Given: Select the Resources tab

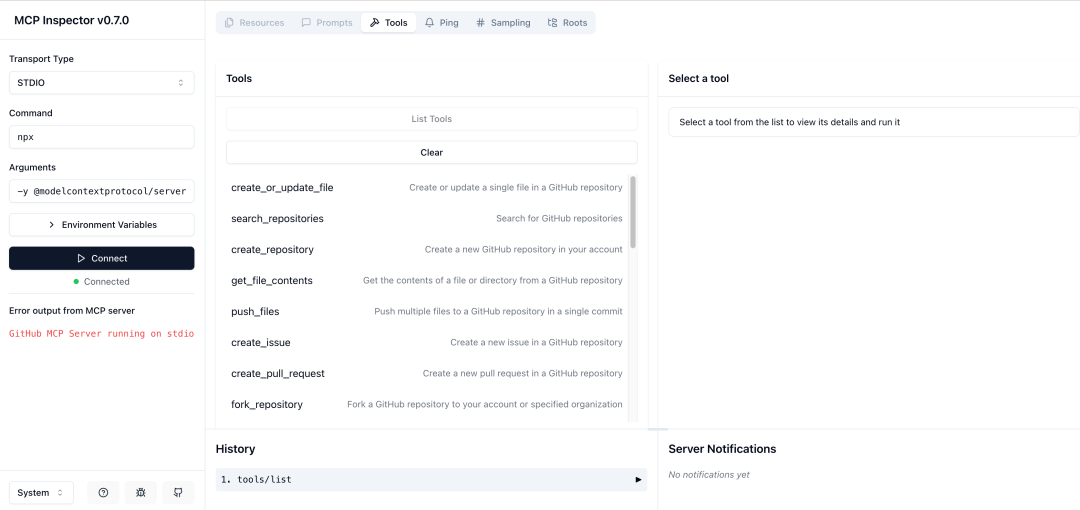Looking at the screenshot, I should pos(254,23).
